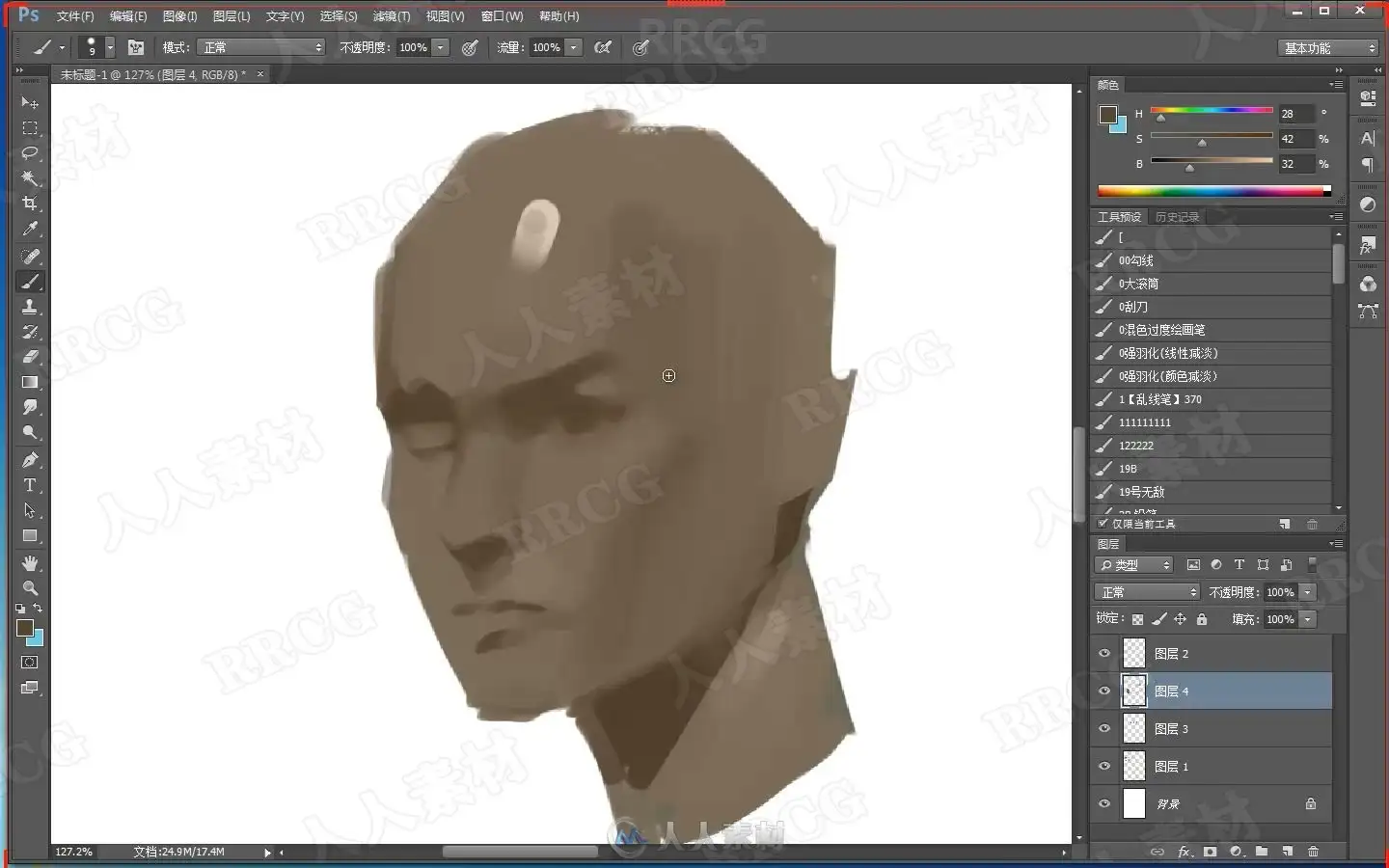Screen dimensions: 1389x868
Task: Select the 0混色过度绘画笔 tool preset
Action: click(1212, 330)
